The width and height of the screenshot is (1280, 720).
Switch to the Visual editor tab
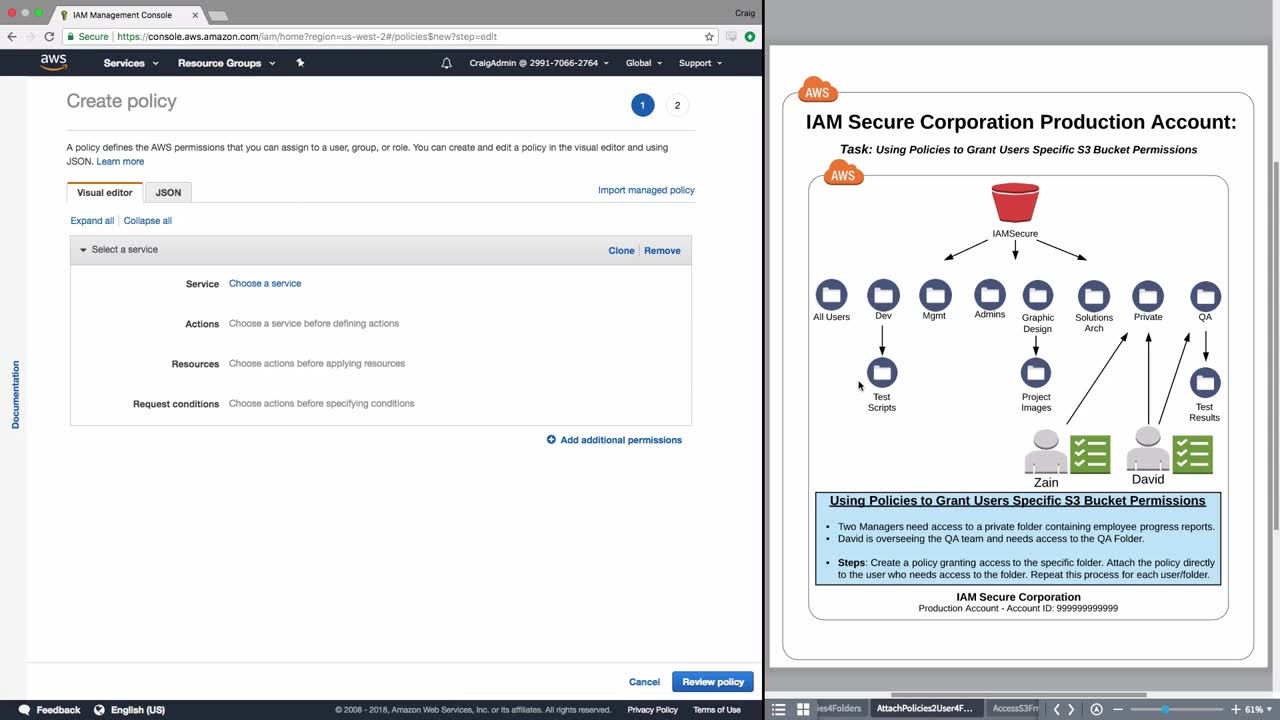click(105, 192)
